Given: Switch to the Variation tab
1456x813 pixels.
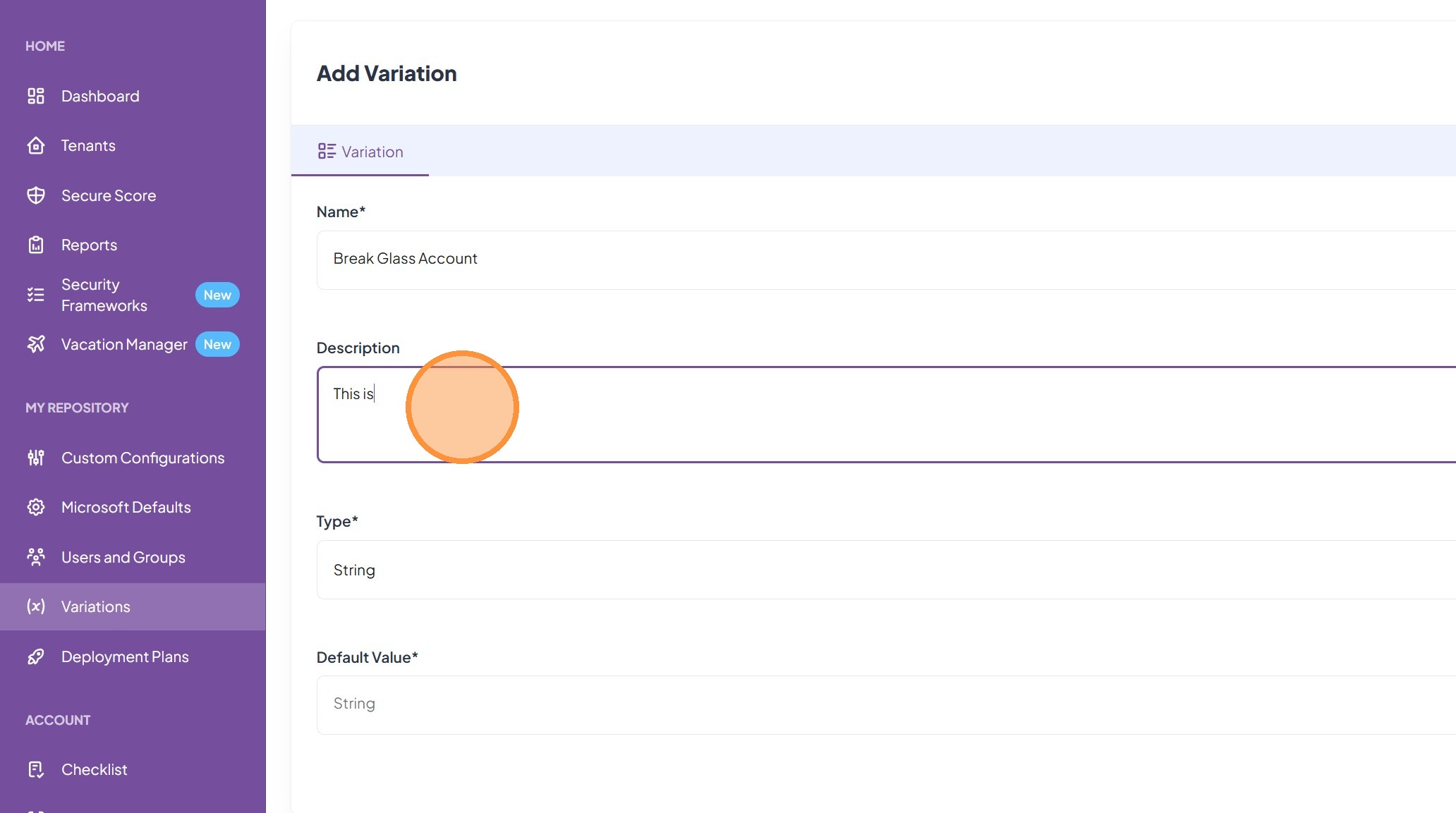Looking at the screenshot, I should (x=360, y=152).
